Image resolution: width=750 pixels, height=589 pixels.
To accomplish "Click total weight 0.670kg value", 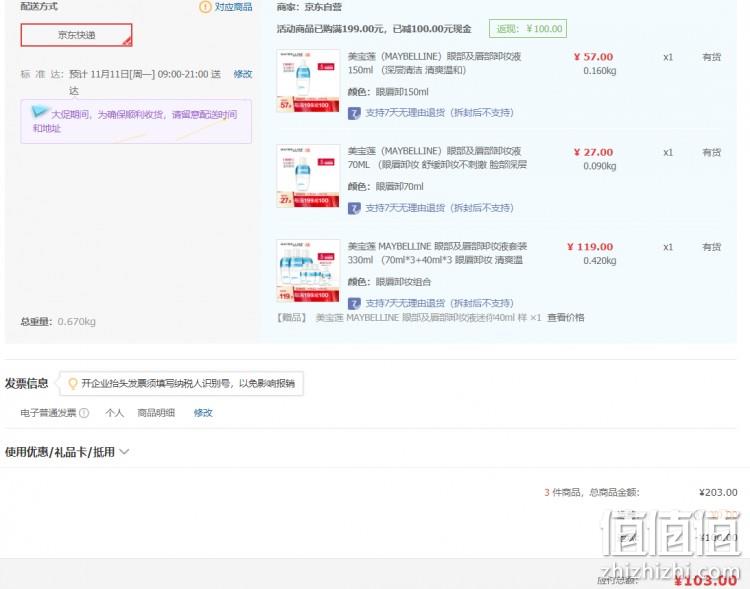I will (77, 322).
